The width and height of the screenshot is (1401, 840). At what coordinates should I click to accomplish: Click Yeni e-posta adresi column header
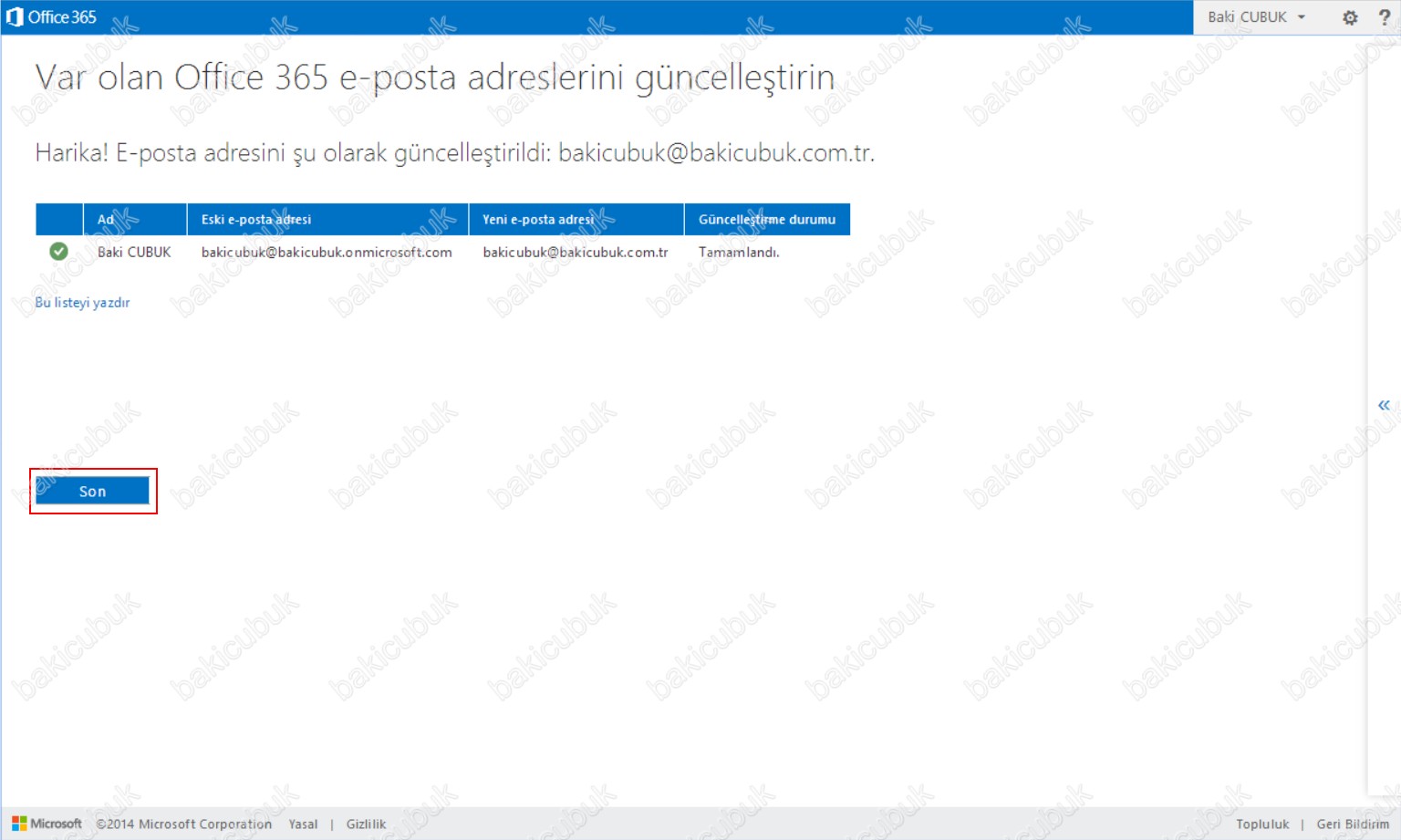pos(576,219)
